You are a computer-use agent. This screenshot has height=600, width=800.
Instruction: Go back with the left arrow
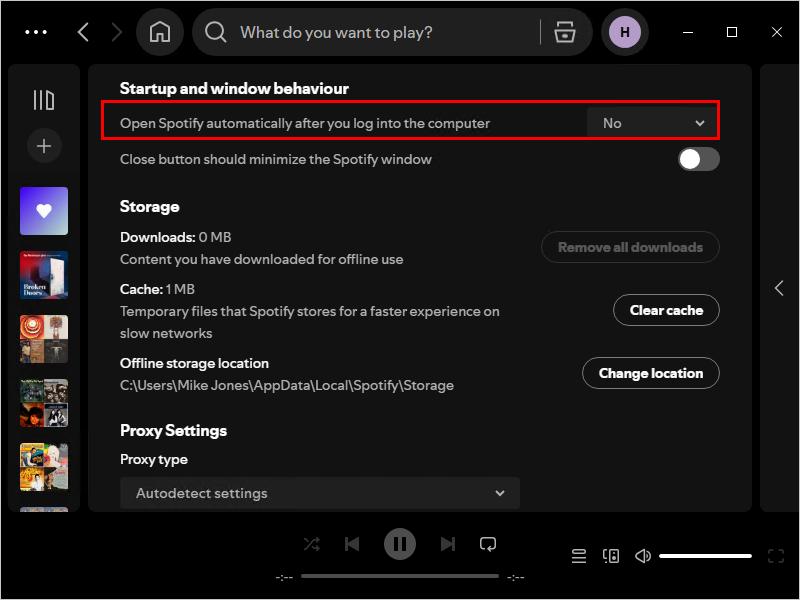pos(83,32)
